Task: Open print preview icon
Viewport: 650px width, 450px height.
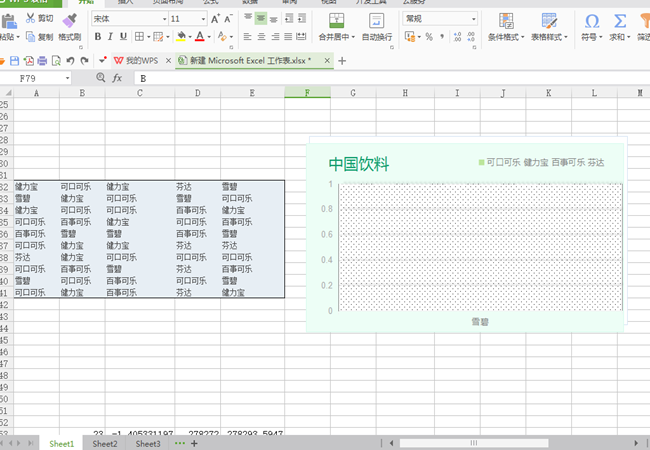Action: point(56,61)
